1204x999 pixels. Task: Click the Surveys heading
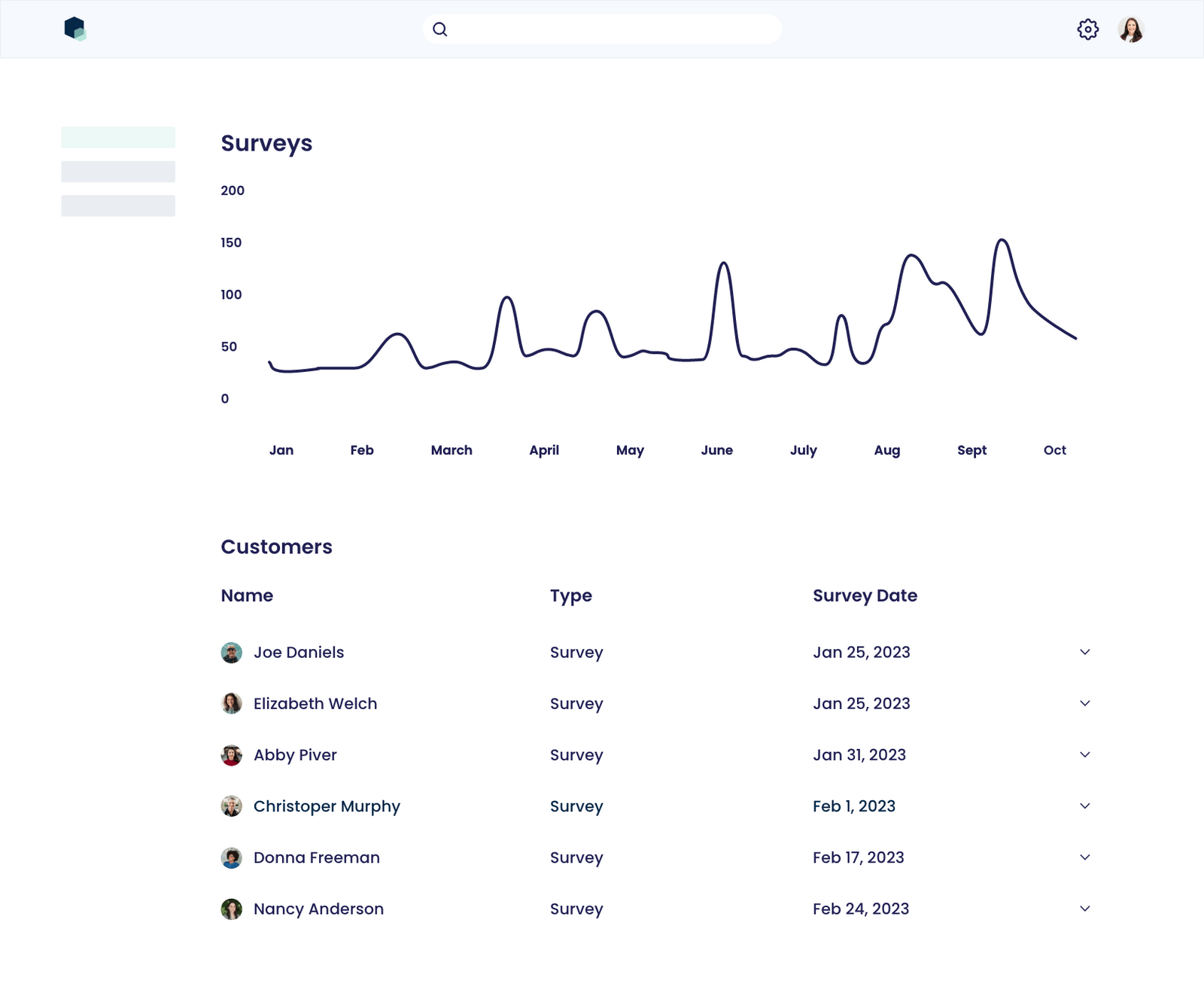(x=266, y=143)
